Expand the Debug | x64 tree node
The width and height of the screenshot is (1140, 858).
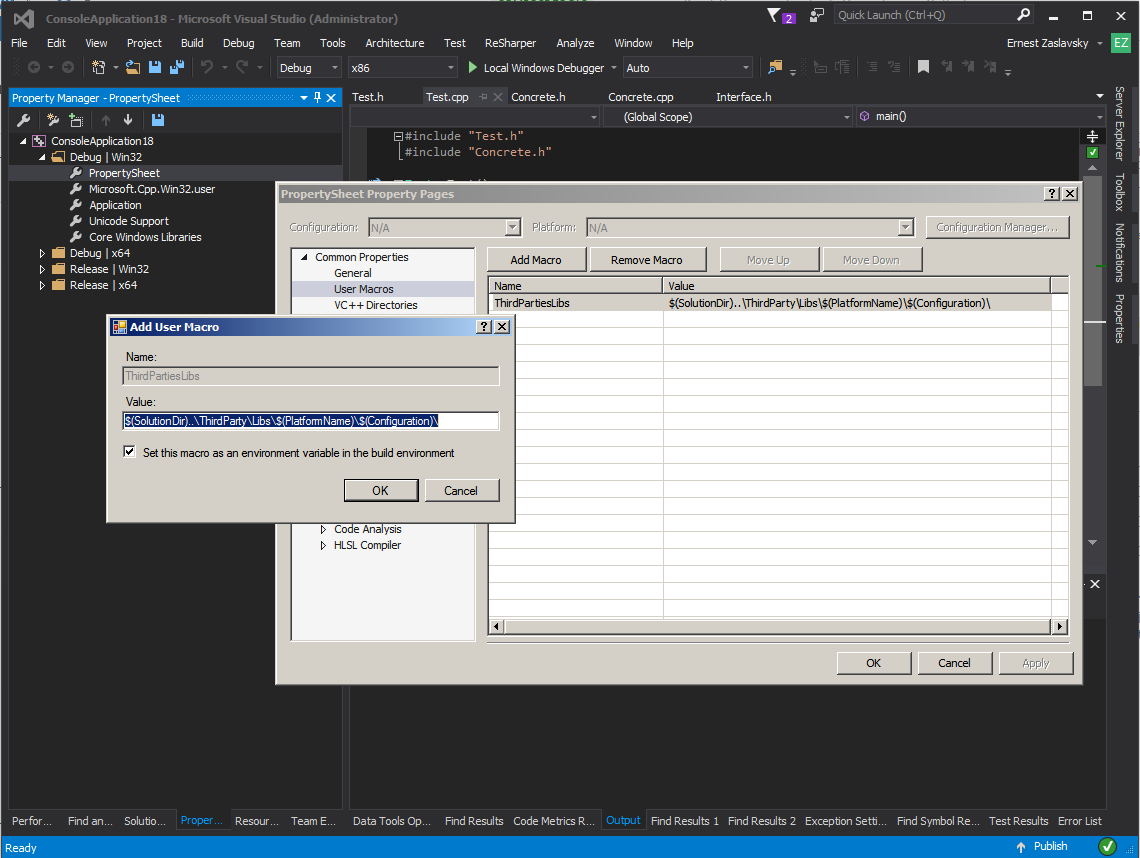point(42,253)
